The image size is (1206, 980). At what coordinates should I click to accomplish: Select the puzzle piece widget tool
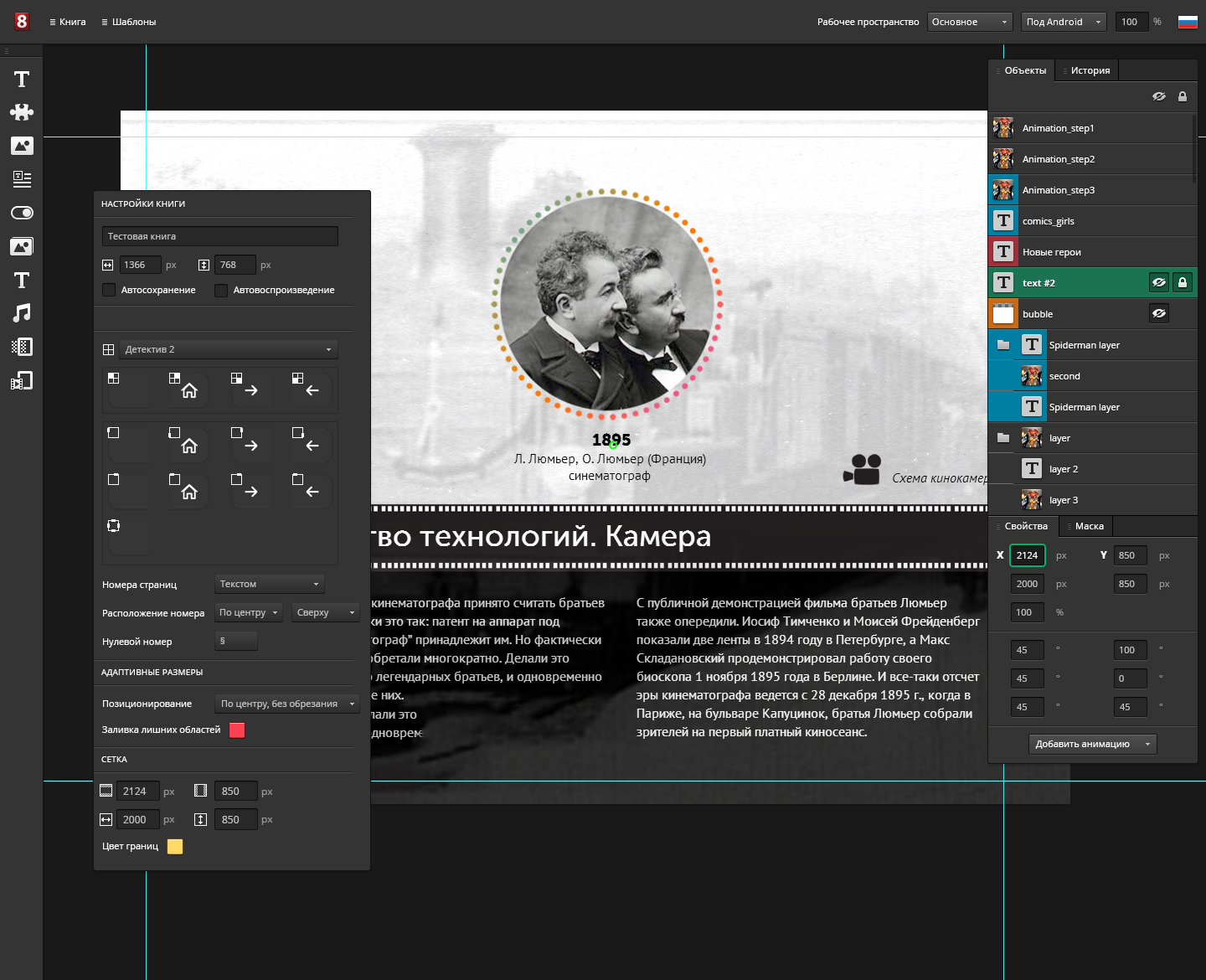[x=22, y=112]
